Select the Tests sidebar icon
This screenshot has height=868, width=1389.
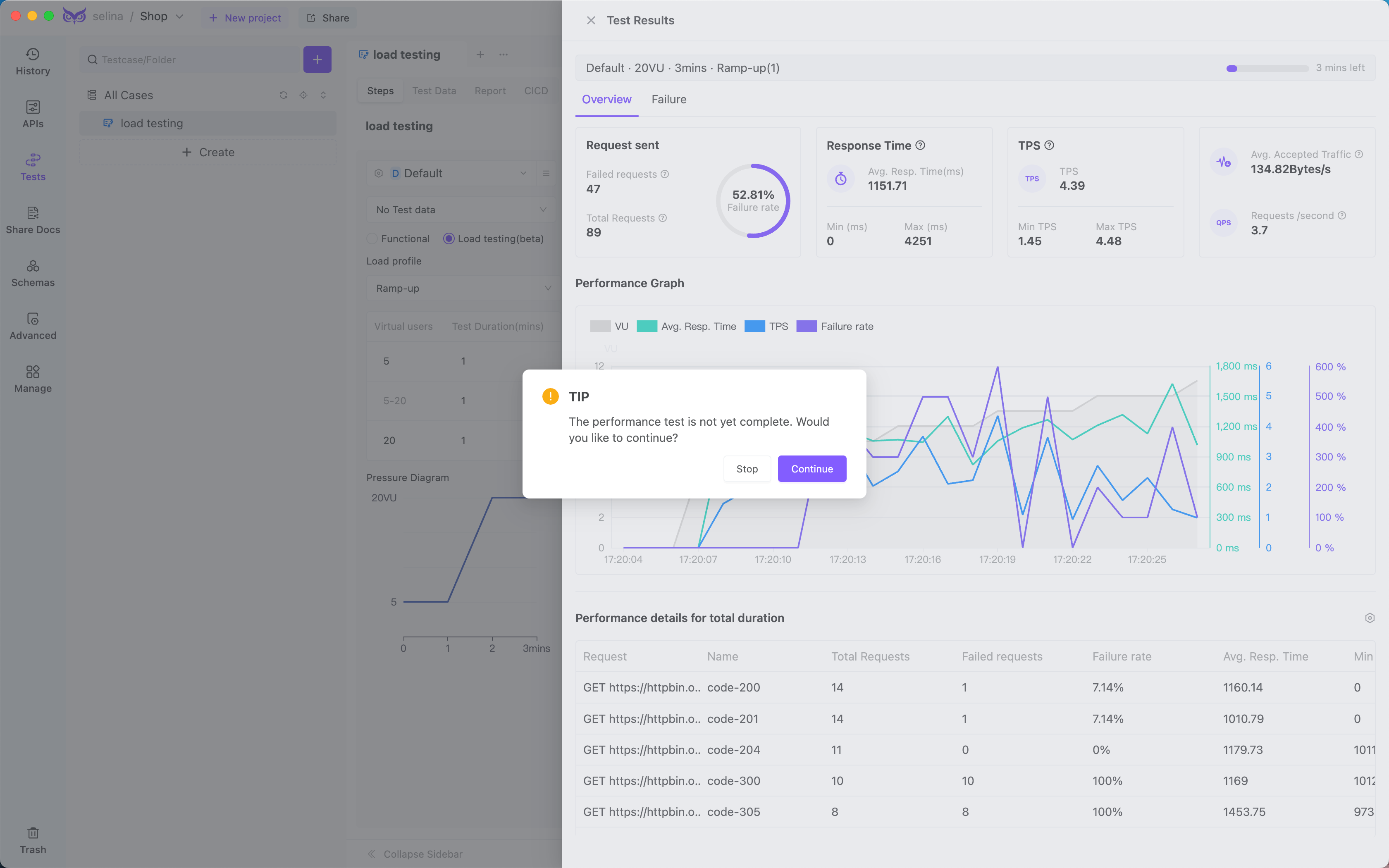point(33,168)
